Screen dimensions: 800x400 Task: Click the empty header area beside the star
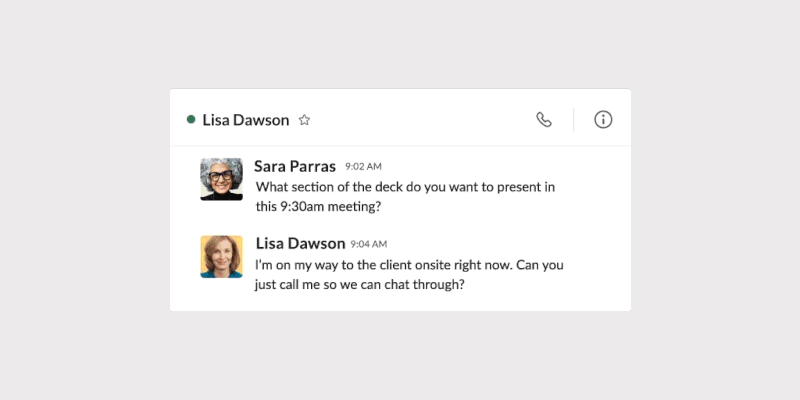point(420,120)
